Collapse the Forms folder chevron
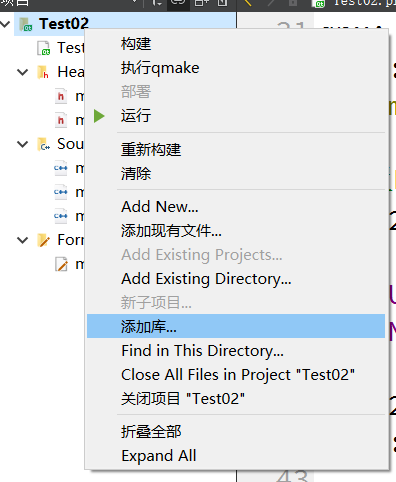Image resolution: width=396 pixels, height=482 pixels. coord(22,240)
